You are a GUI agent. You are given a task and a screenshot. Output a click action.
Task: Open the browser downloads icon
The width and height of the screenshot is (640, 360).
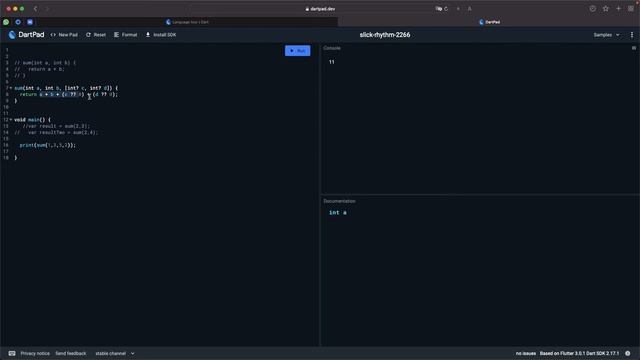(x=592, y=9)
